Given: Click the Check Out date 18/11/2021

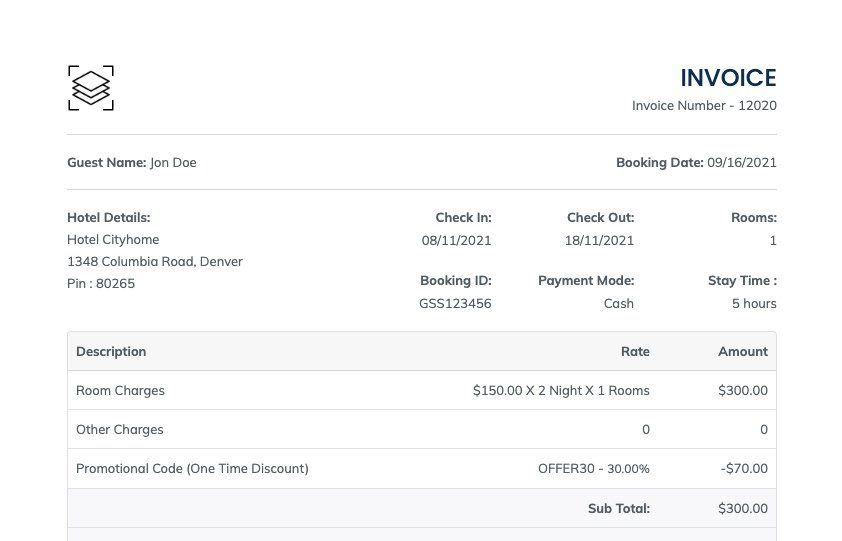Looking at the screenshot, I should 600,240.
